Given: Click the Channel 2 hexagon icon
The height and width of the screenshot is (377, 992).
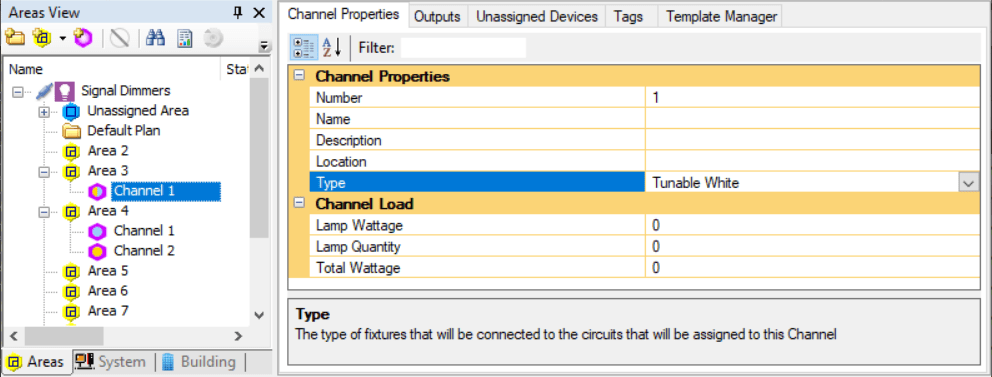Looking at the screenshot, I should pos(97,251).
